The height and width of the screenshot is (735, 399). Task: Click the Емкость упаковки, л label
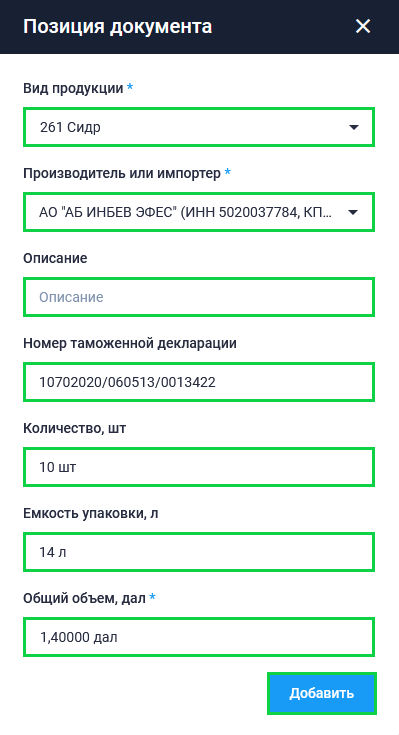tap(90, 513)
